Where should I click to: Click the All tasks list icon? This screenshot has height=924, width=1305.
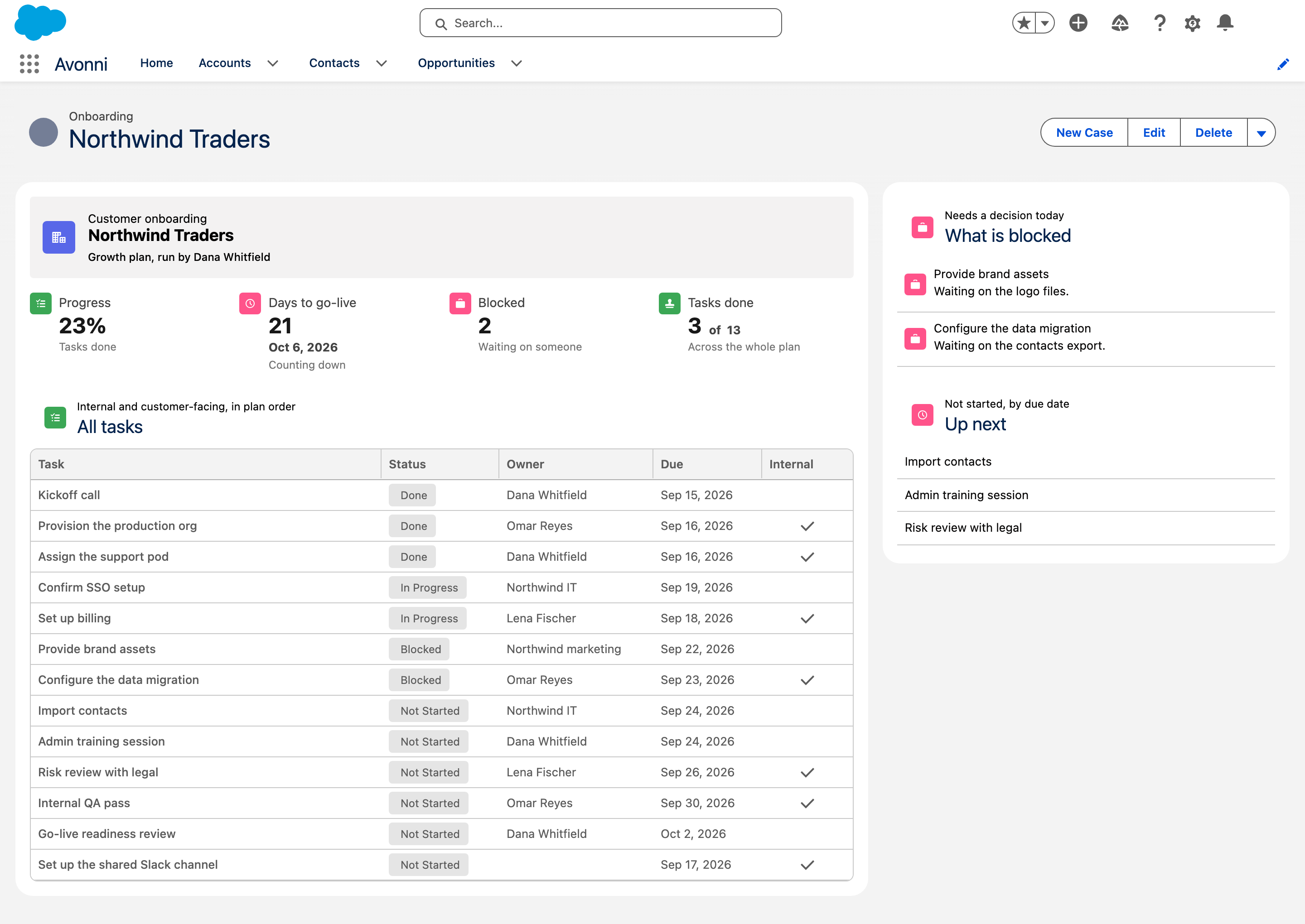[x=55, y=418]
